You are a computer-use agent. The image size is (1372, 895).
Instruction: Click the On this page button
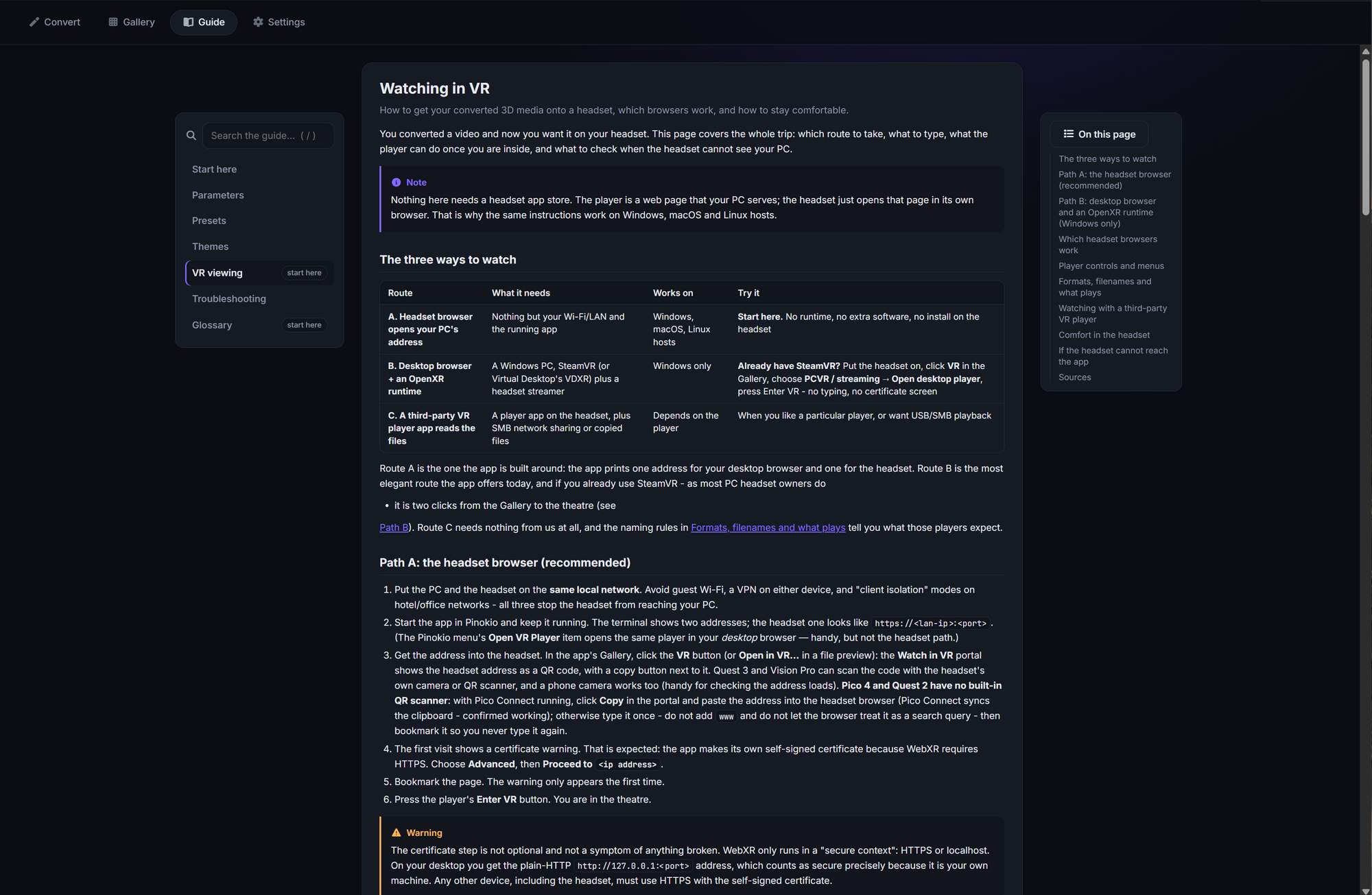point(1099,134)
